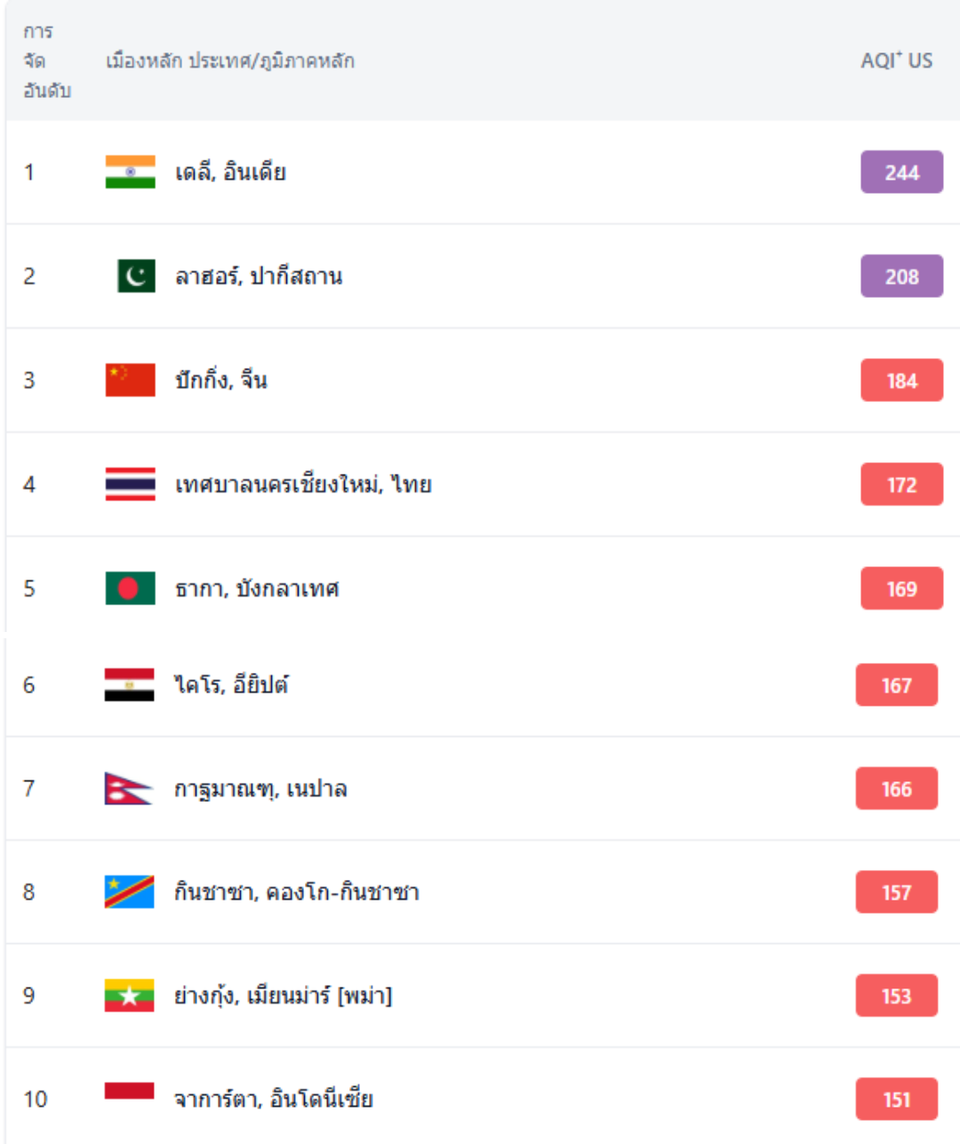
Task: Click the China flag icon
Action: pos(130,380)
